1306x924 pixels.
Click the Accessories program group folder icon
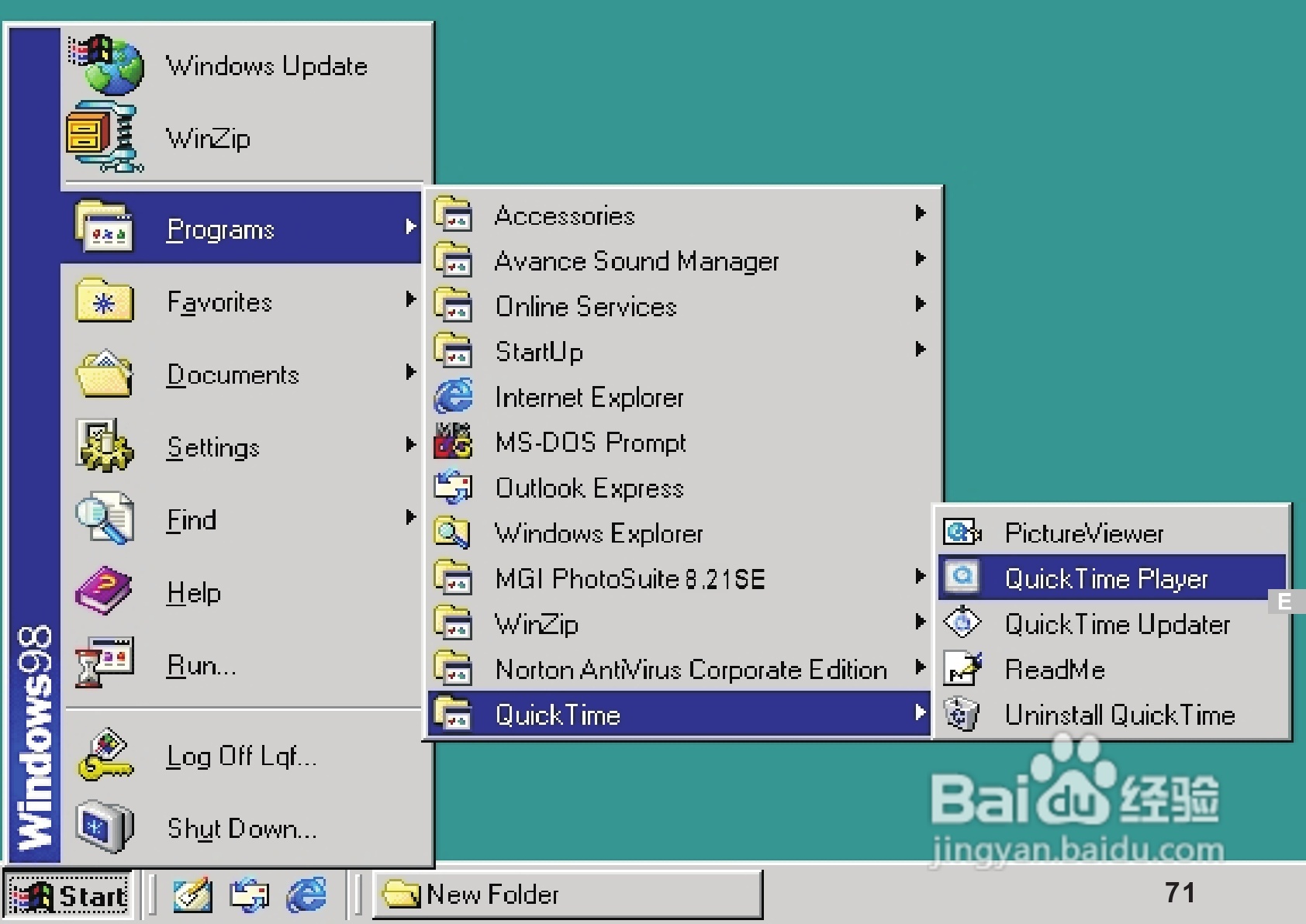click(454, 214)
